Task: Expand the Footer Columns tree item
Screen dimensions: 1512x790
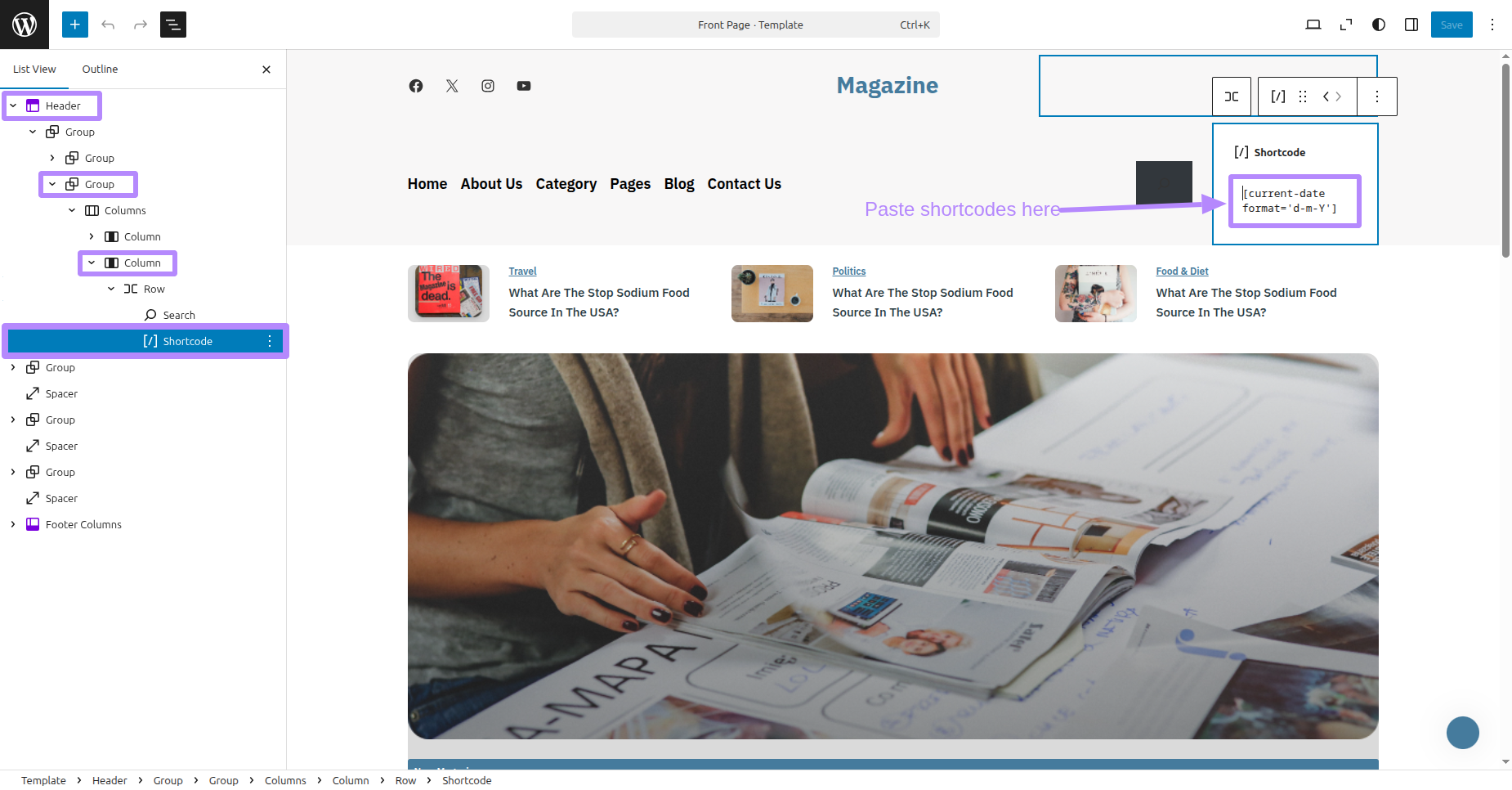Action: (x=13, y=524)
